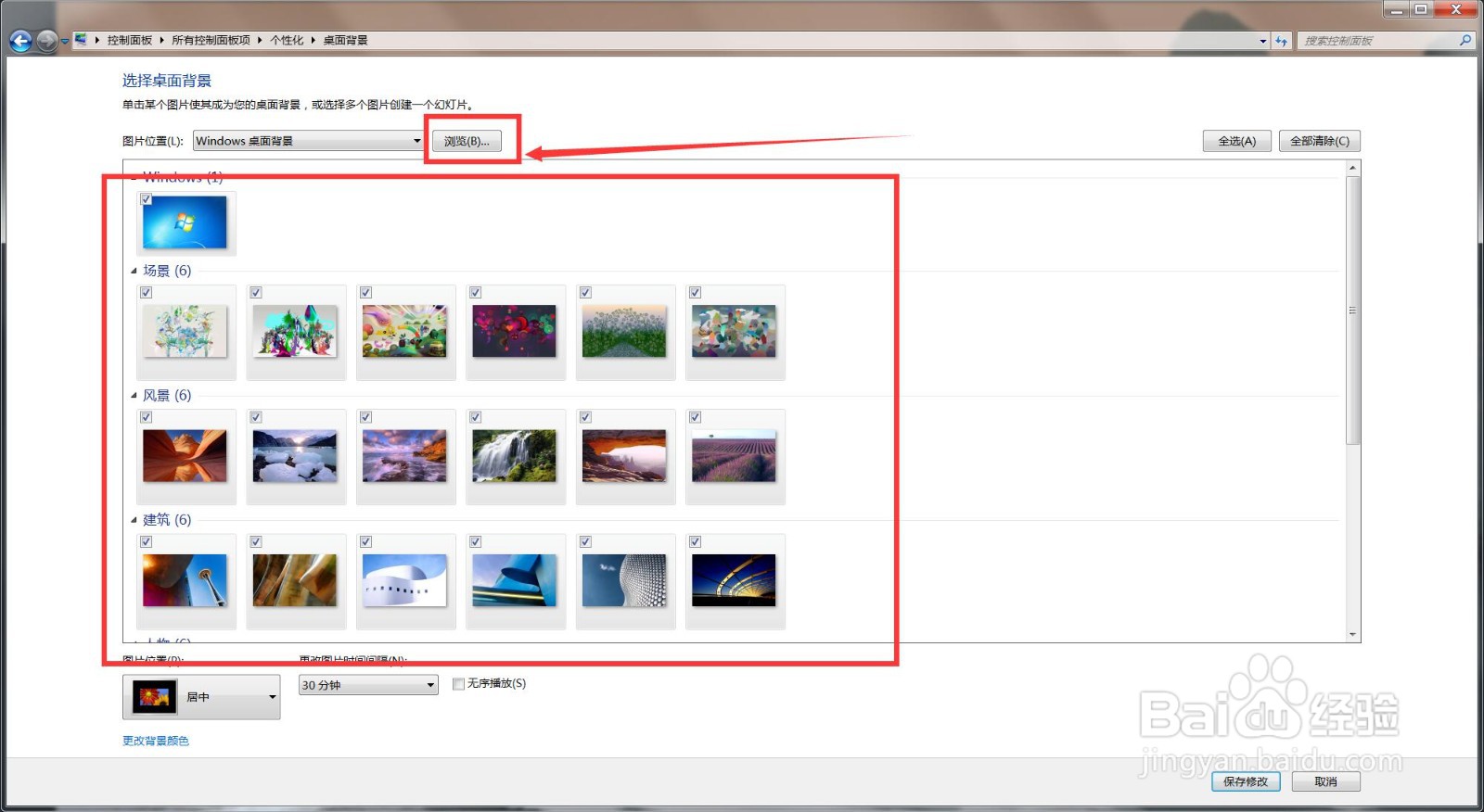Click the control panel icon in address bar
This screenshot has height=812, width=1484.
point(81,40)
